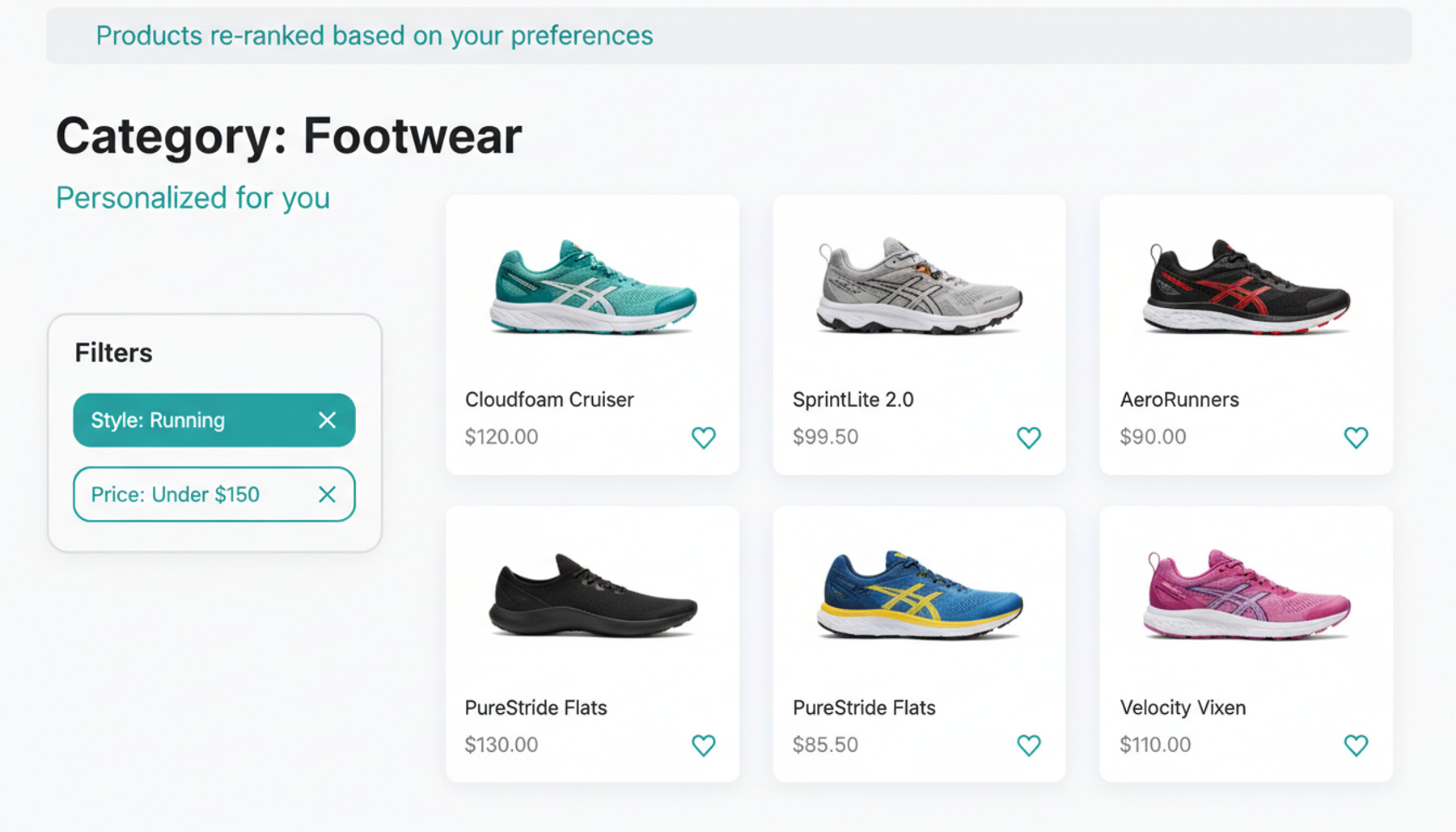Viewport: 1456px width, 832px height.
Task: View the gray SprintLite 2.0 shoe photo
Action: (x=919, y=287)
